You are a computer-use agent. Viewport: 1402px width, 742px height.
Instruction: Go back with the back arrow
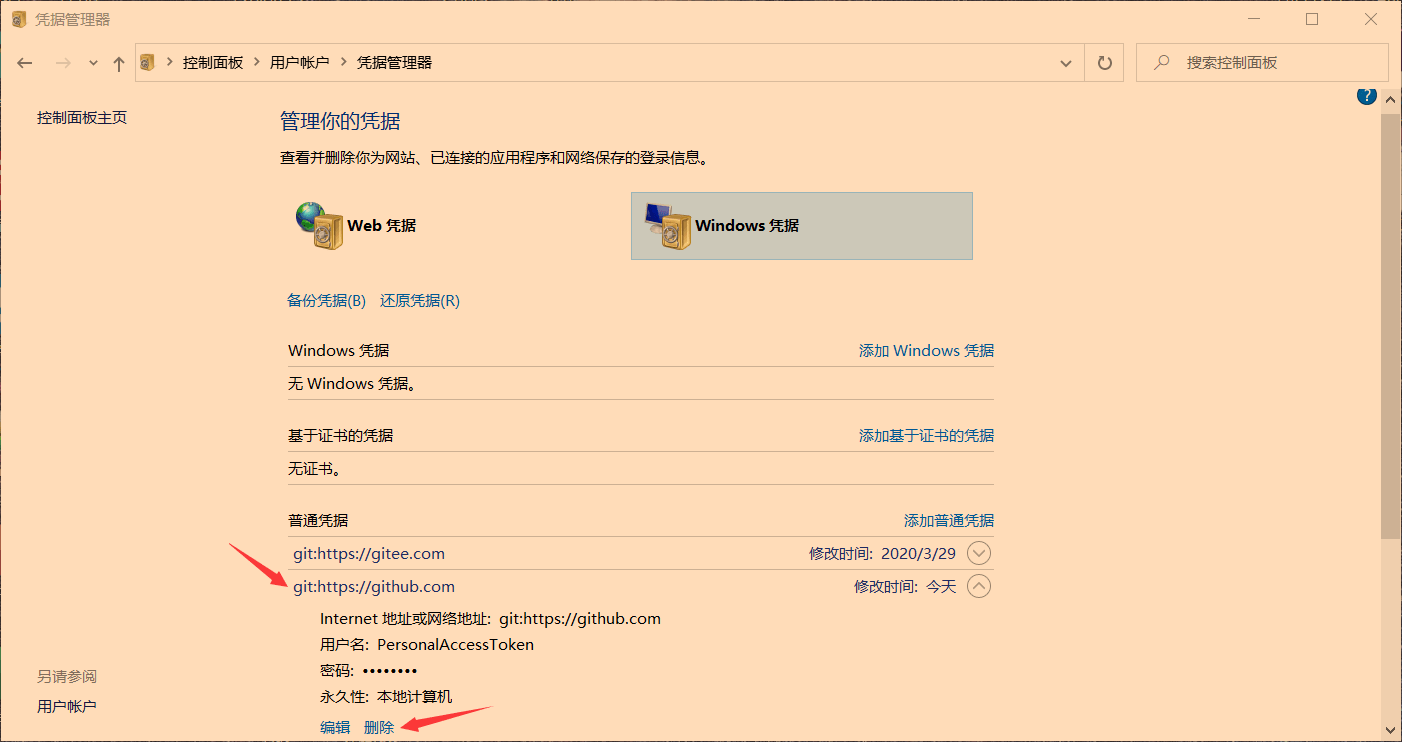(26, 63)
